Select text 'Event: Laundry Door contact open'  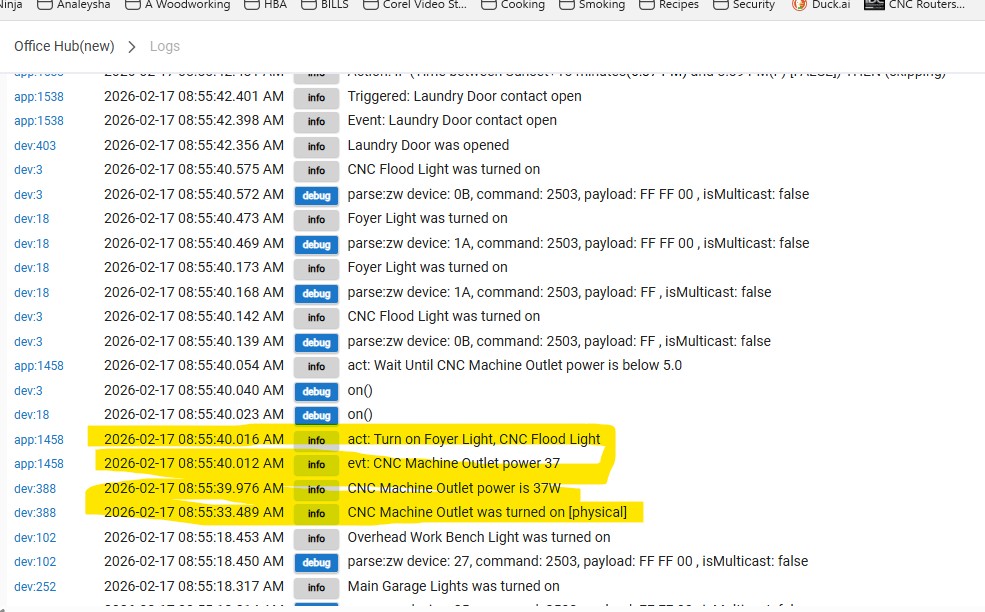452,120
